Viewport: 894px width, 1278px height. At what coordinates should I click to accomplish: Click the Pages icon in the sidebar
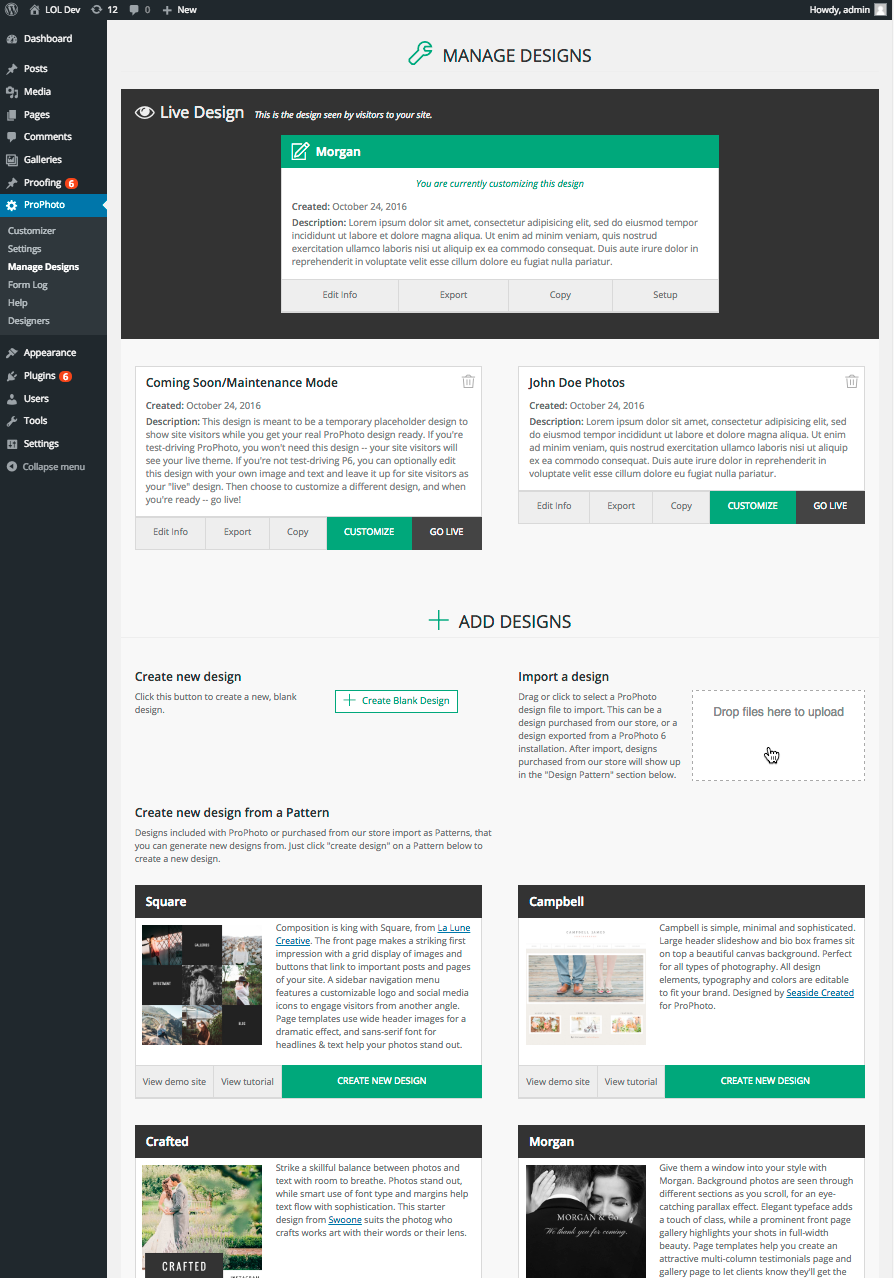click(x=11, y=115)
